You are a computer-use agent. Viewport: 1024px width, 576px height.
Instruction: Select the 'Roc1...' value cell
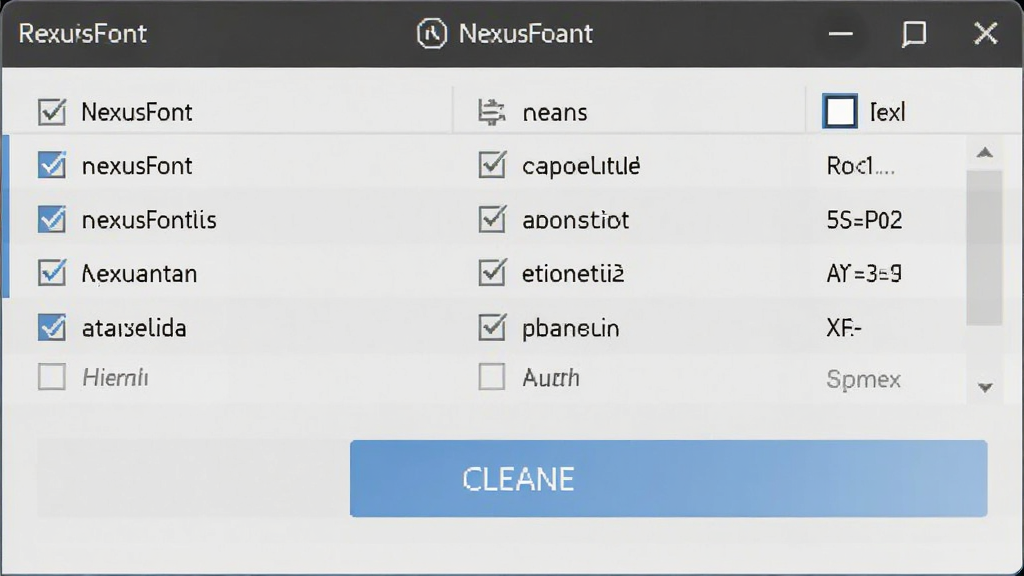tap(860, 166)
